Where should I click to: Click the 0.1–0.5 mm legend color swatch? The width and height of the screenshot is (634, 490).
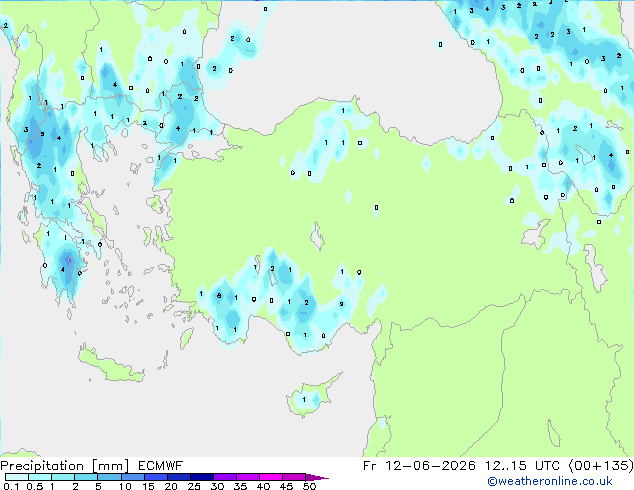[x=17, y=477]
